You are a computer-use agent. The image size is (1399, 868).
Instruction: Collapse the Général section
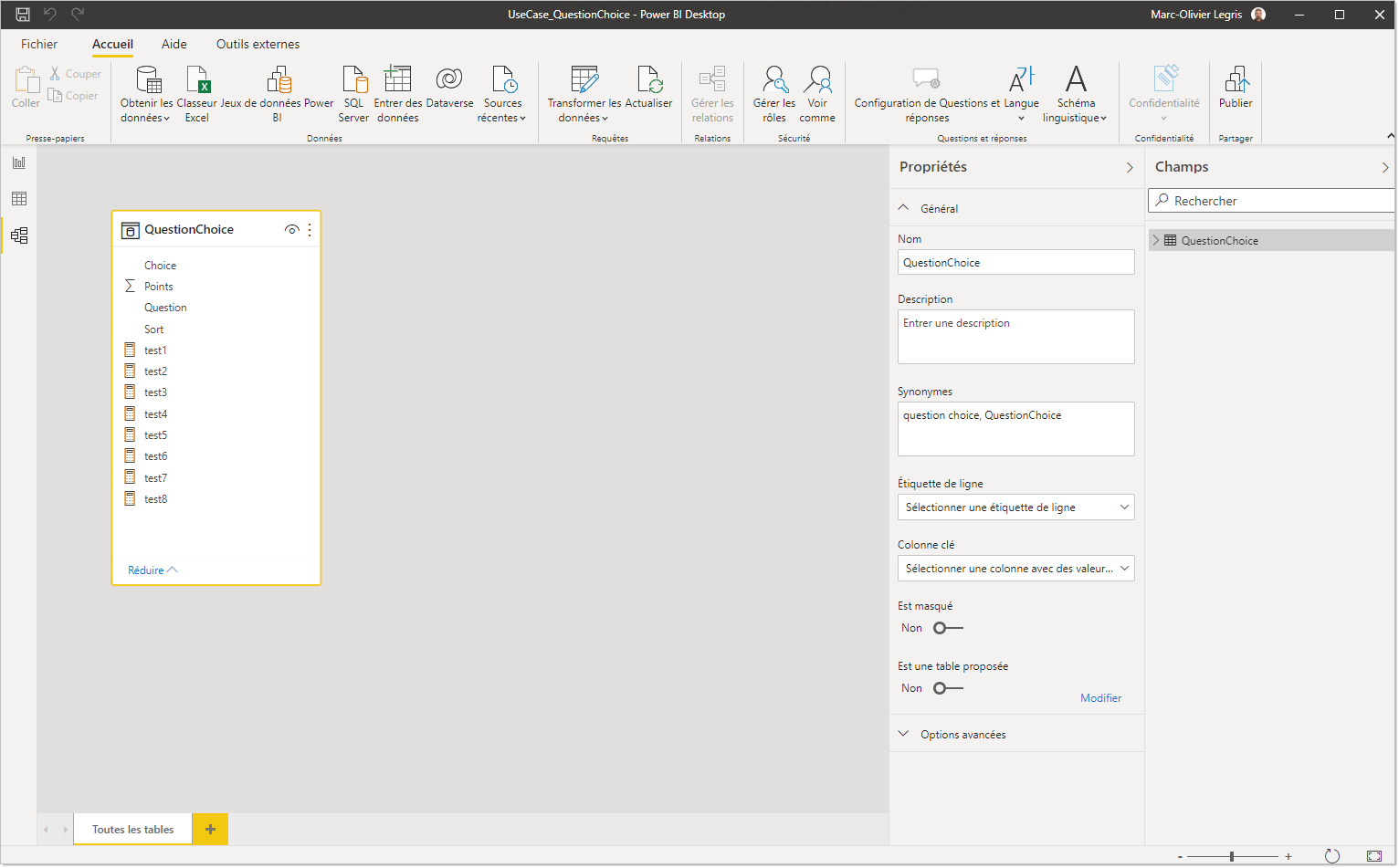point(904,208)
